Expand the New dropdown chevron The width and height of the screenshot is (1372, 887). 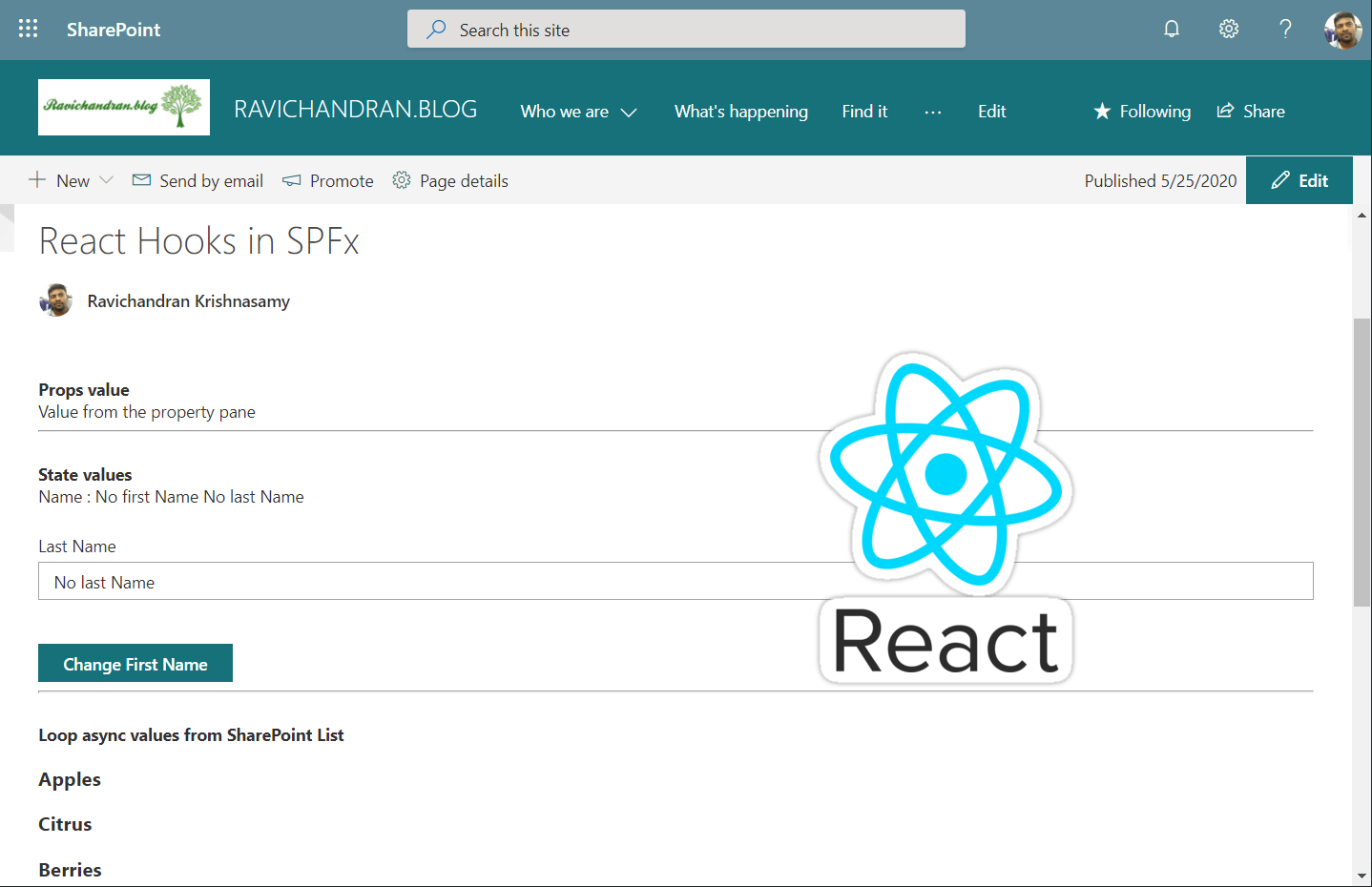(106, 180)
